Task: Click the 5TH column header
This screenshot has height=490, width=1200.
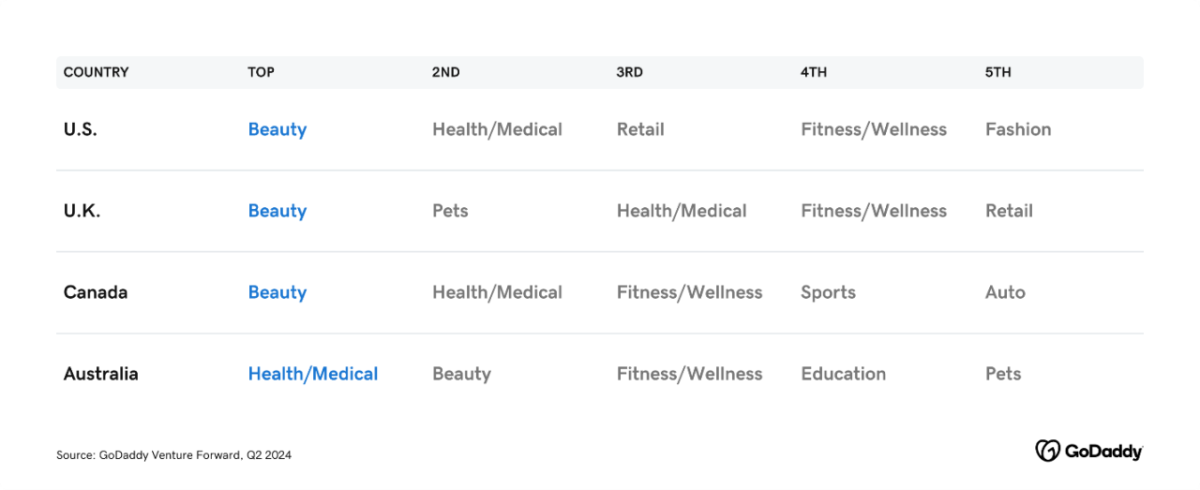Action: 998,73
